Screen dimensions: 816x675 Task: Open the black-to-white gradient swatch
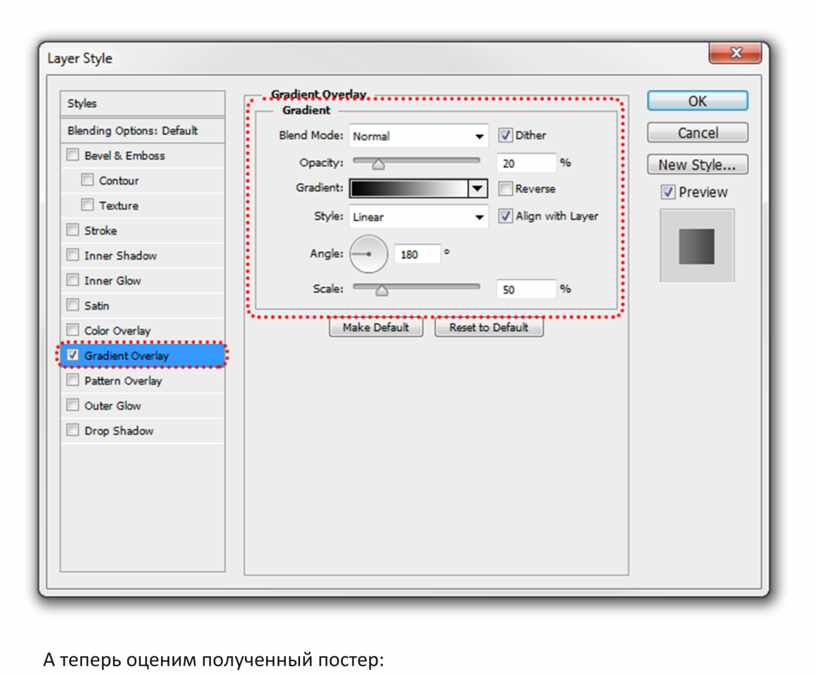pyautogui.click(x=409, y=188)
